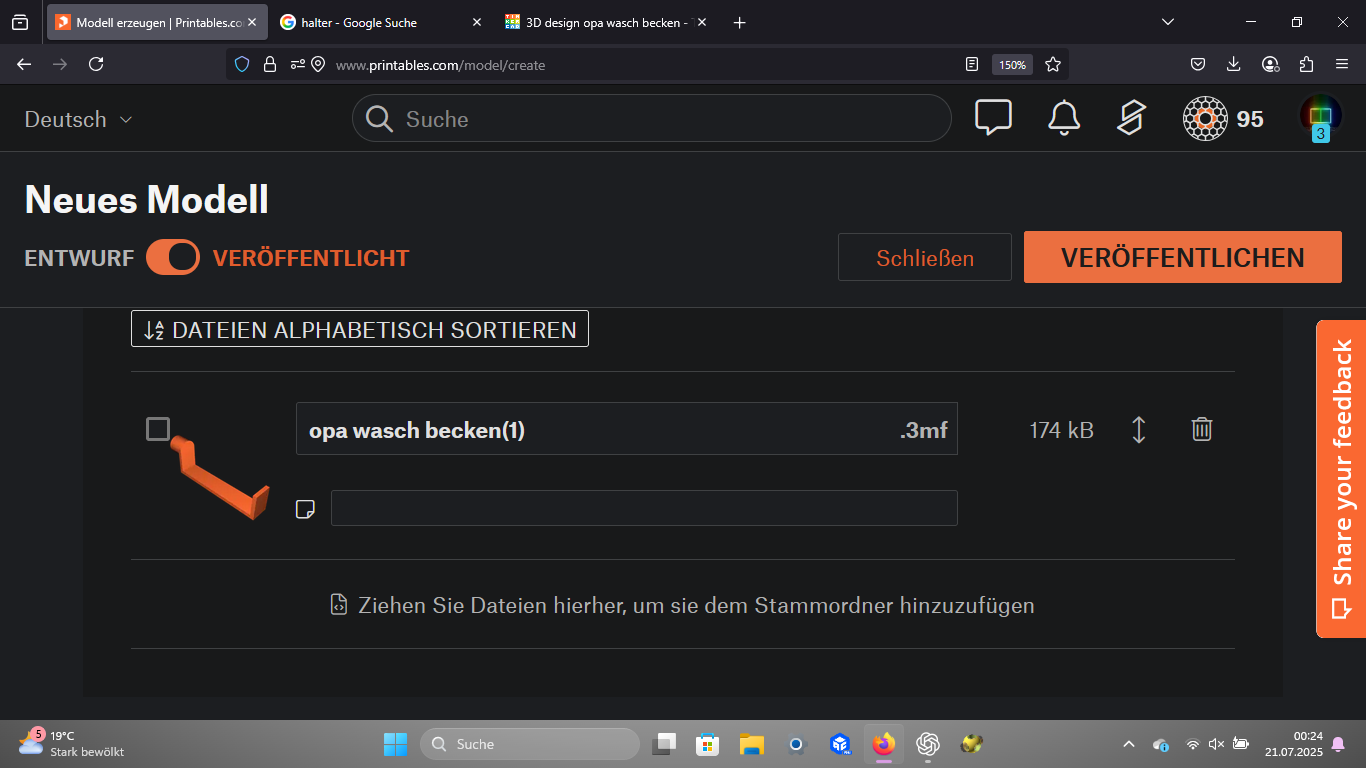Open the Share your feedback side tab
This screenshot has width=1366, height=768.
point(1341,478)
